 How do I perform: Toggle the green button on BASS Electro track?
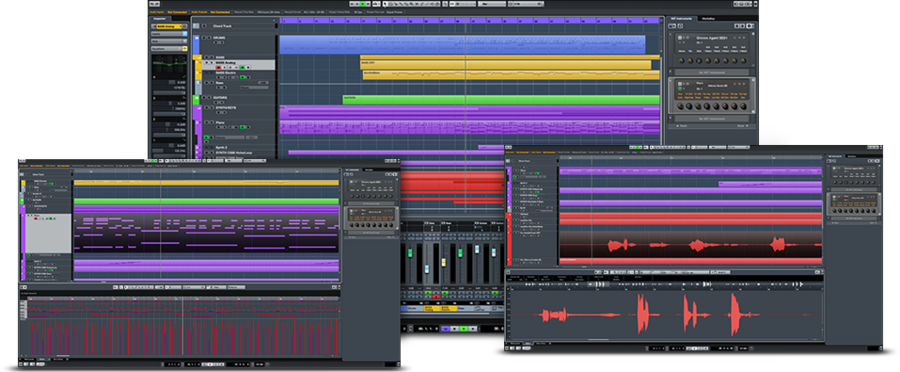pos(242,78)
